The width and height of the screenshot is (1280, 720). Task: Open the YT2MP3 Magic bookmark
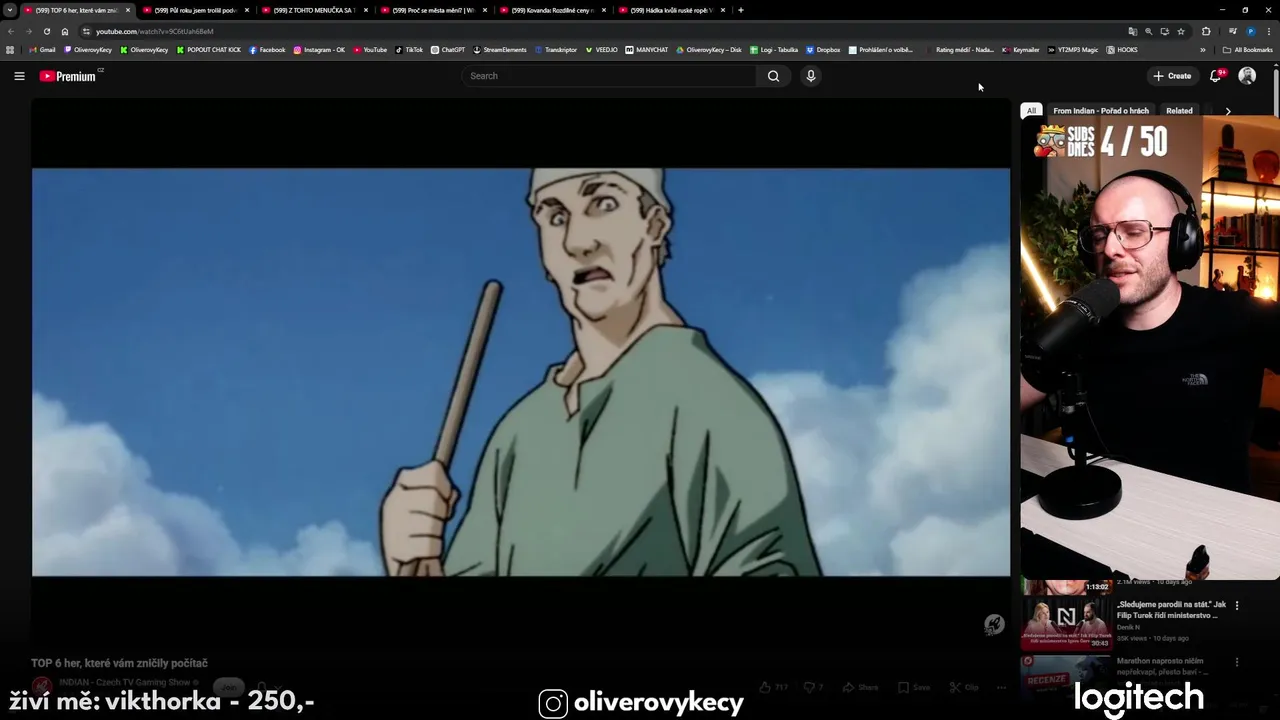1073,50
